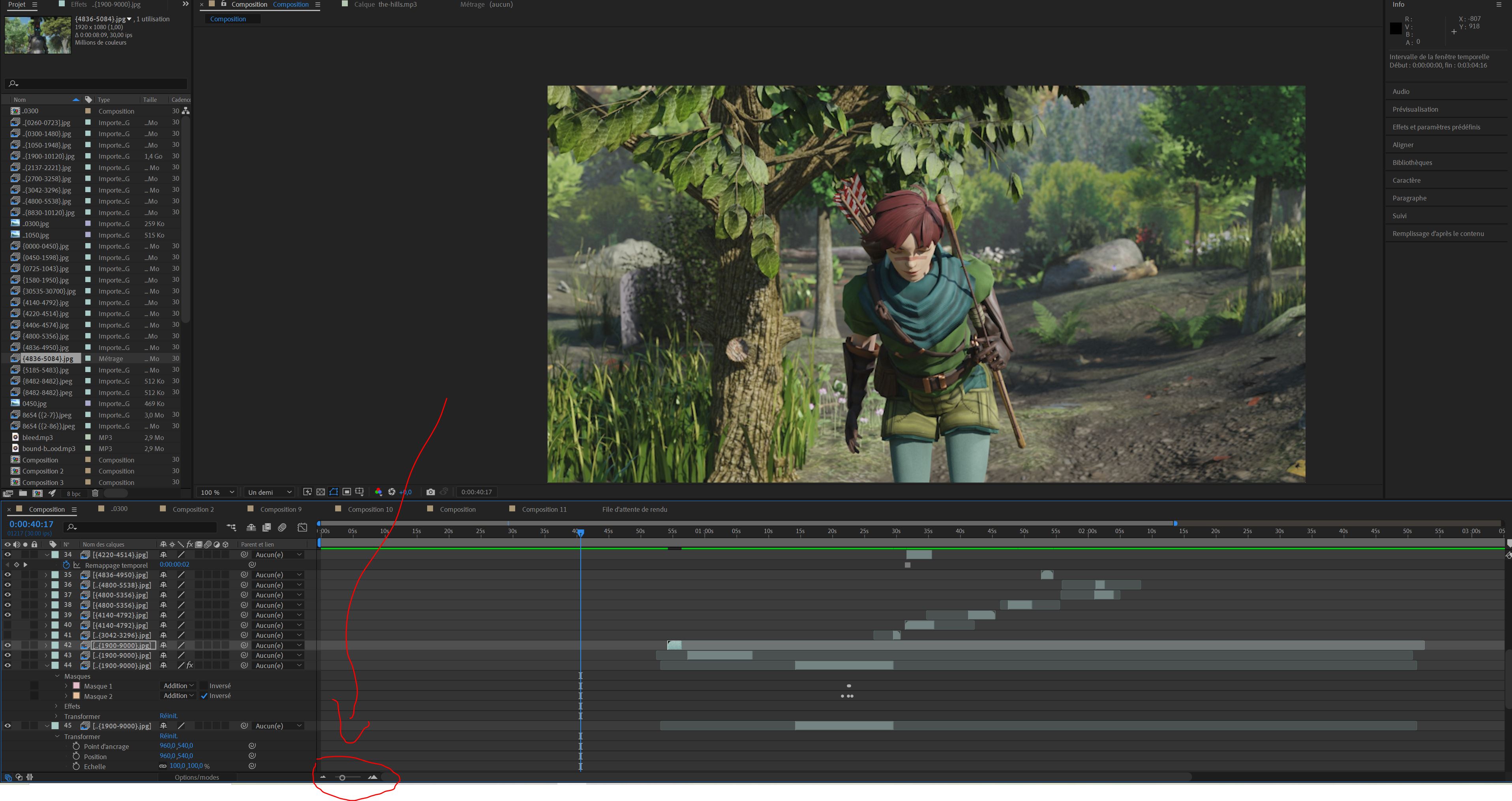Click the new composition icon
Image resolution: width=1512 pixels, height=801 pixels.
pos(38,494)
